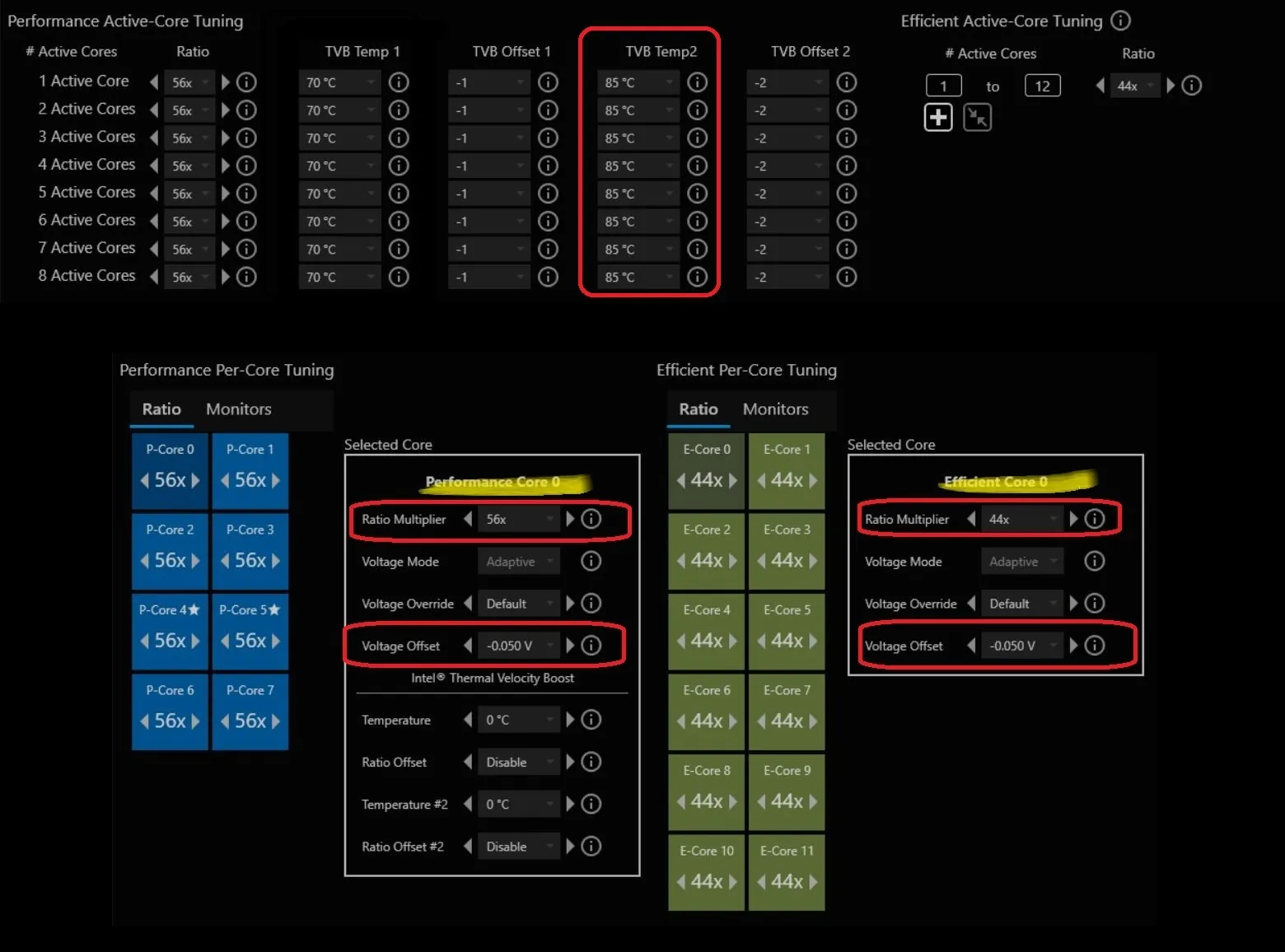1285x952 pixels.
Task: Click the add range plus icon
Action: [937, 118]
